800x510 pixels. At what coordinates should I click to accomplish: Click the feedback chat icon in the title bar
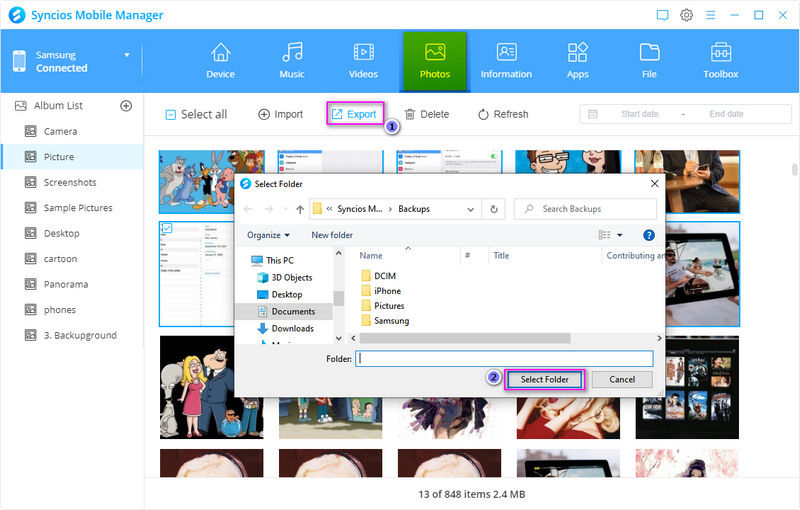[662, 15]
